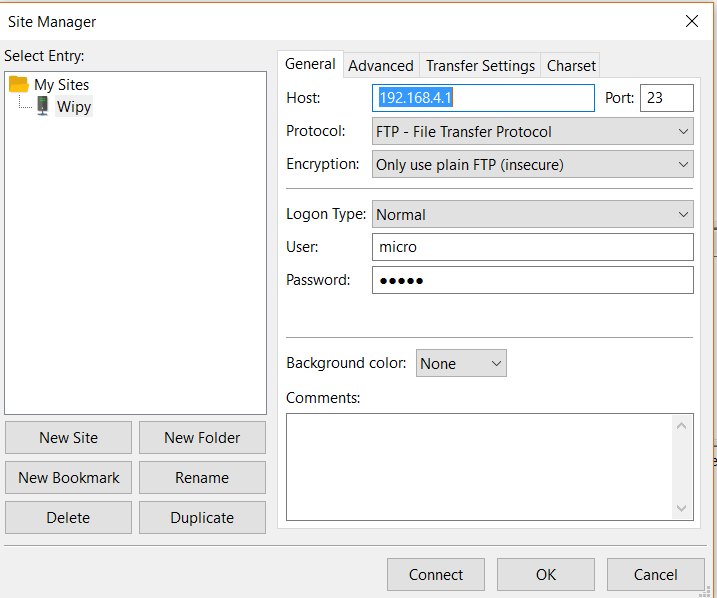Select the Charset tab
717x598 pixels.
[571, 65]
